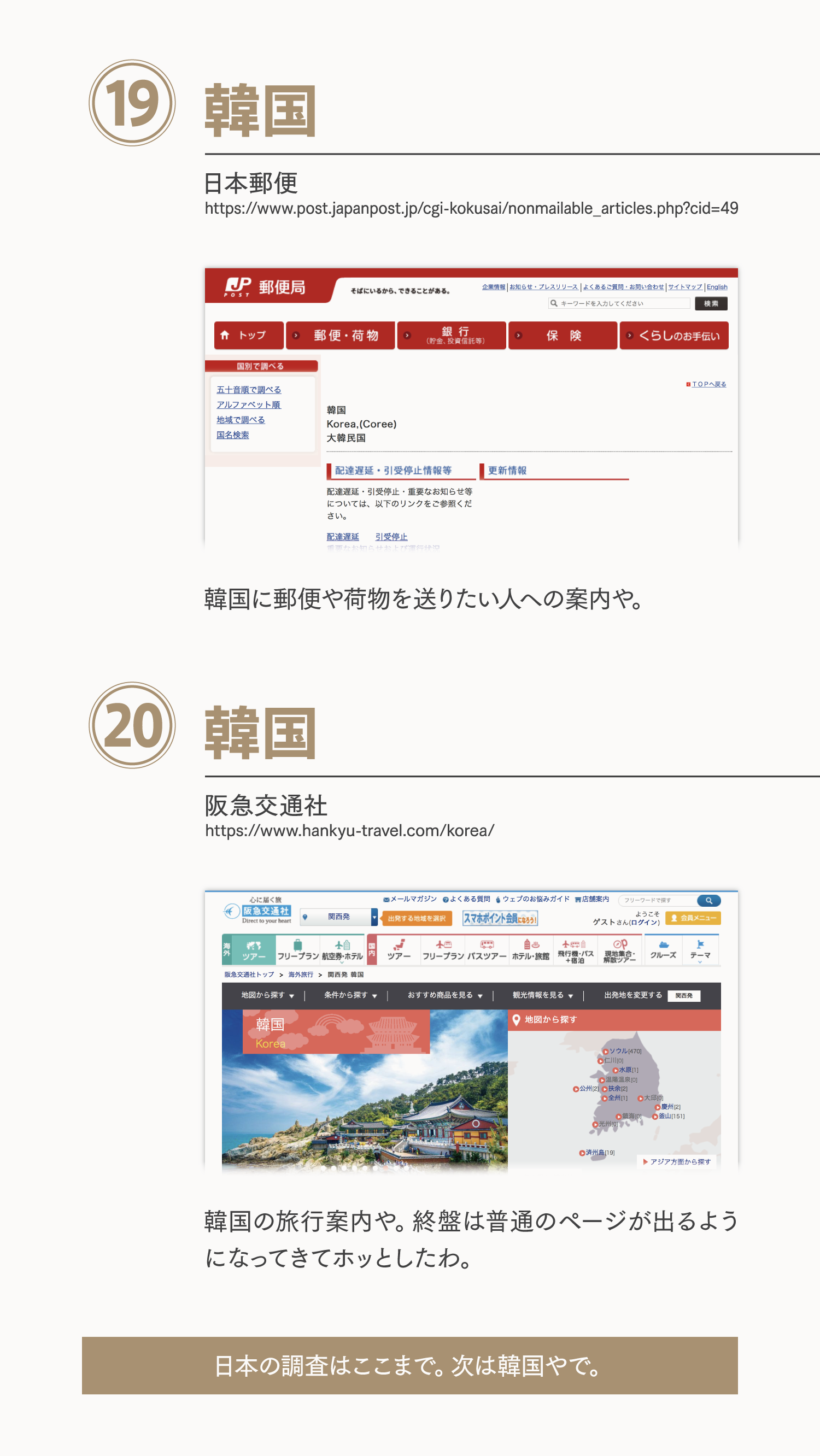Open the くらしのお手伝い menu tab
The width and height of the screenshot is (820, 1456).
[674, 335]
